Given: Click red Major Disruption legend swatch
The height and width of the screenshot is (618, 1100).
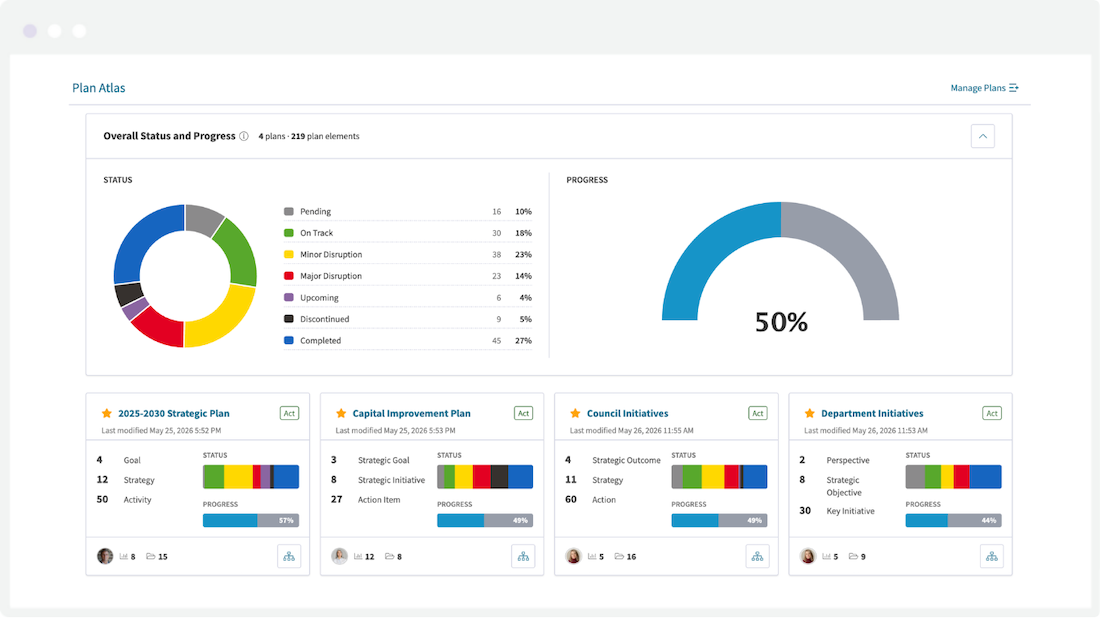Looking at the screenshot, I should [288, 276].
